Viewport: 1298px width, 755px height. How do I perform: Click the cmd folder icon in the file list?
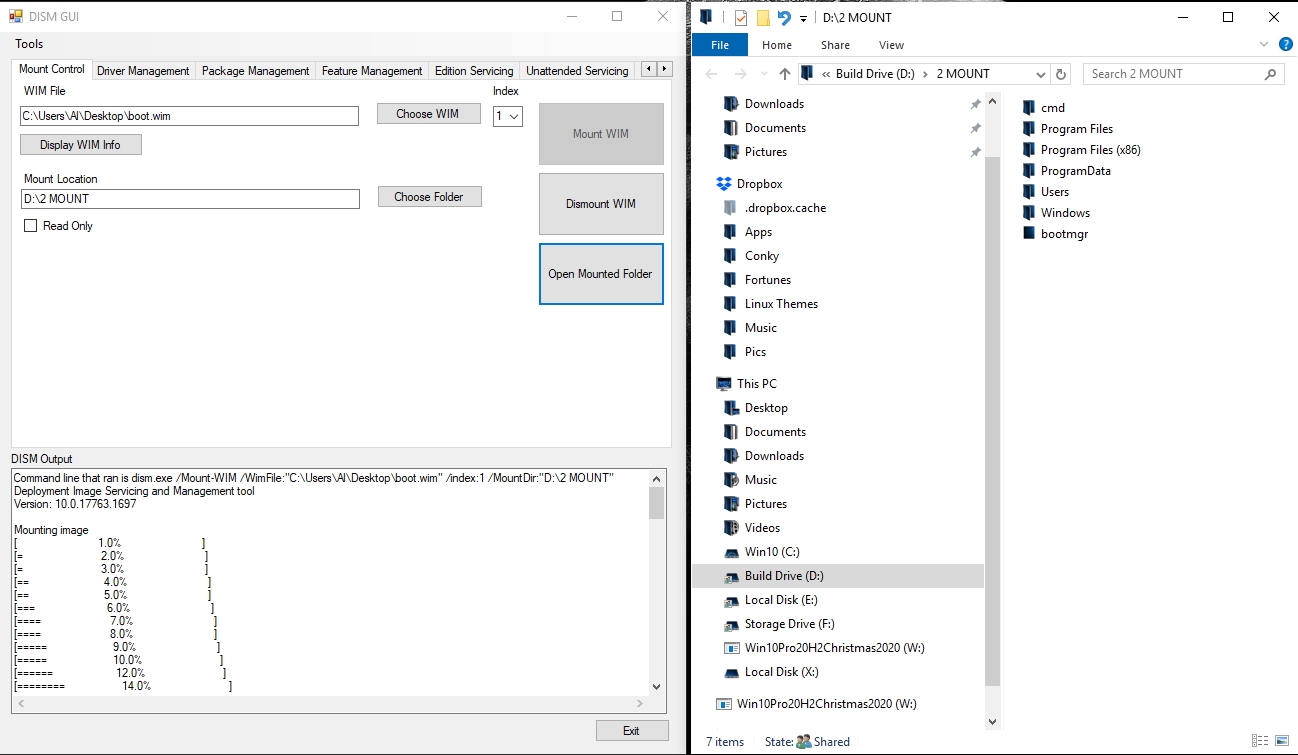click(x=1029, y=108)
